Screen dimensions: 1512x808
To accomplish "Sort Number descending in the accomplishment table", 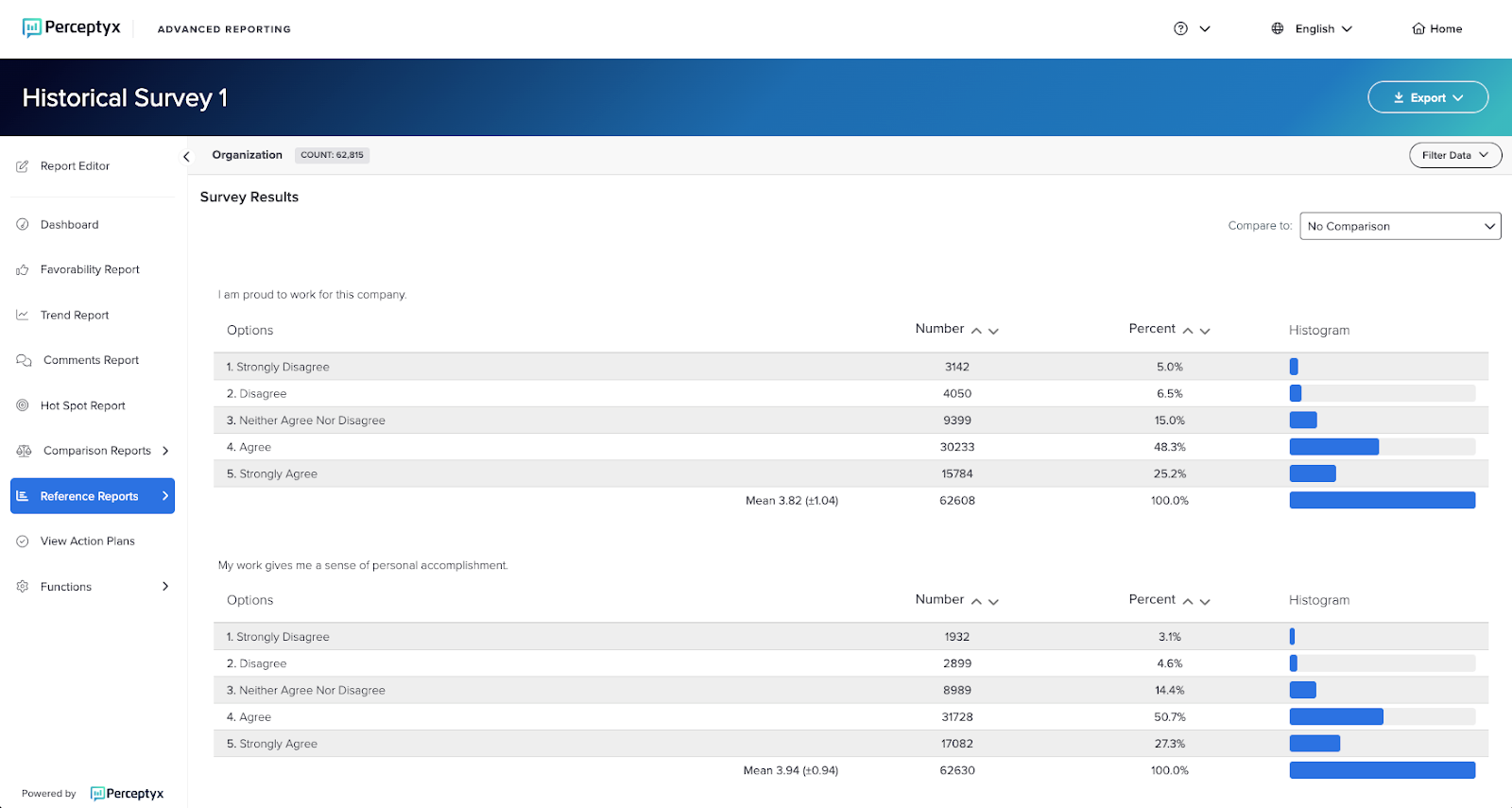I will tap(993, 601).
